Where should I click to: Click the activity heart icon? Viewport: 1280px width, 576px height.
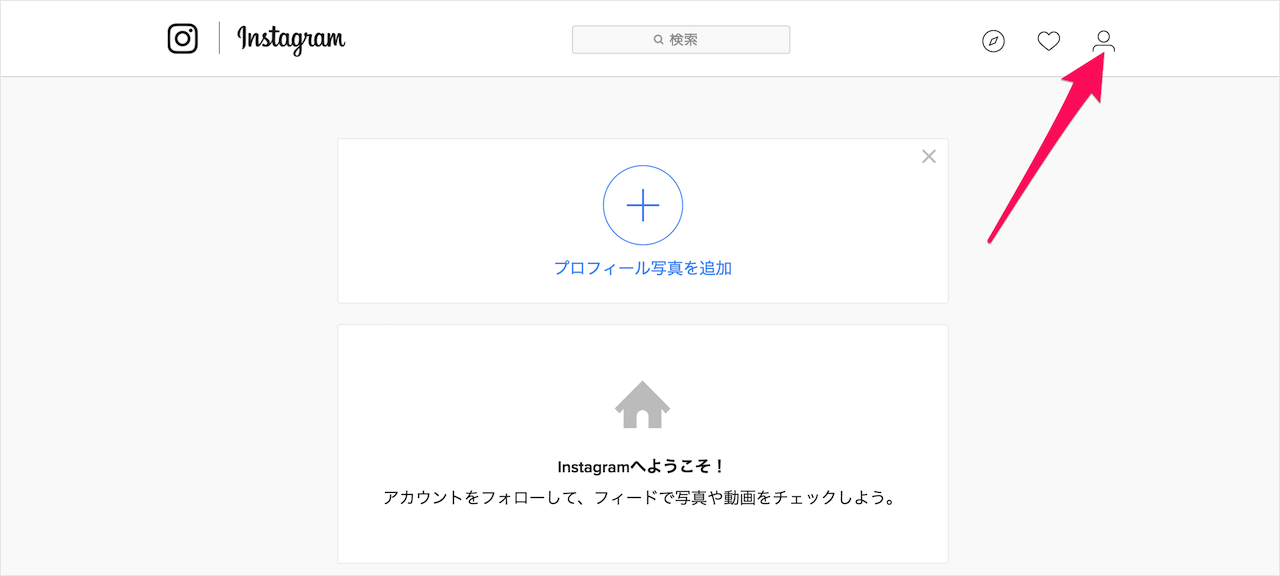(x=1048, y=41)
